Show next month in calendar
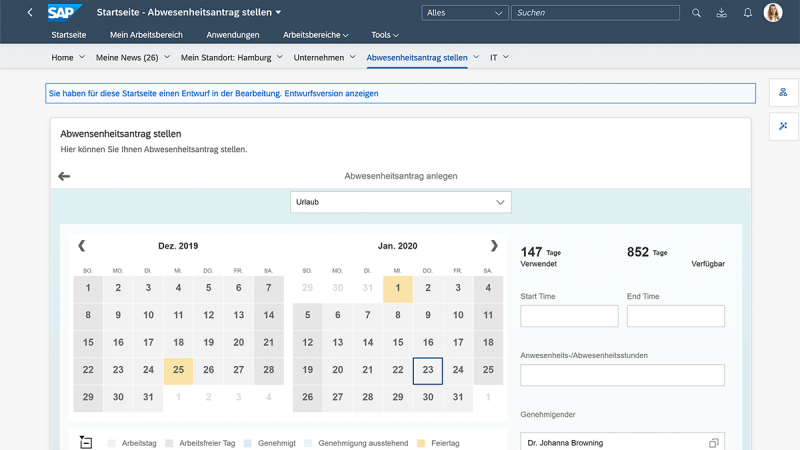The width and height of the screenshot is (800, 450). tap(493, 246)
